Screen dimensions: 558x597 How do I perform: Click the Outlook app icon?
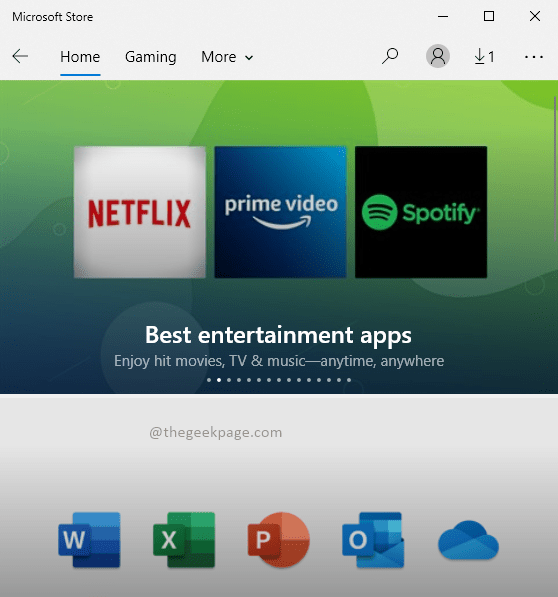(x=373, y=540)
